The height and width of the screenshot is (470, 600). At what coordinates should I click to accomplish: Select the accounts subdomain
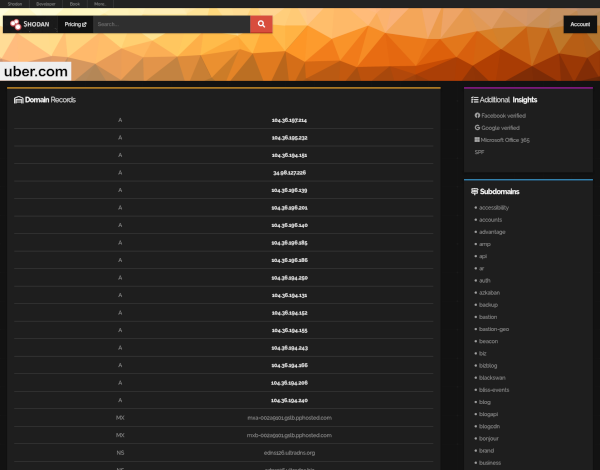490,220
